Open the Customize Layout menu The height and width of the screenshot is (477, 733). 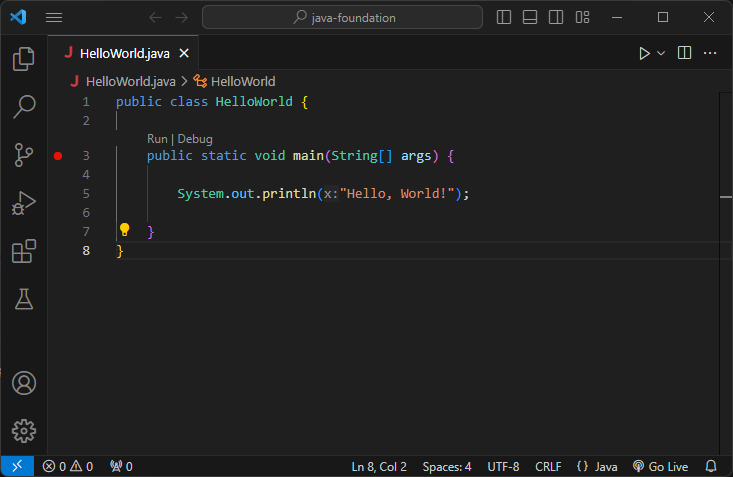(582, 17)
